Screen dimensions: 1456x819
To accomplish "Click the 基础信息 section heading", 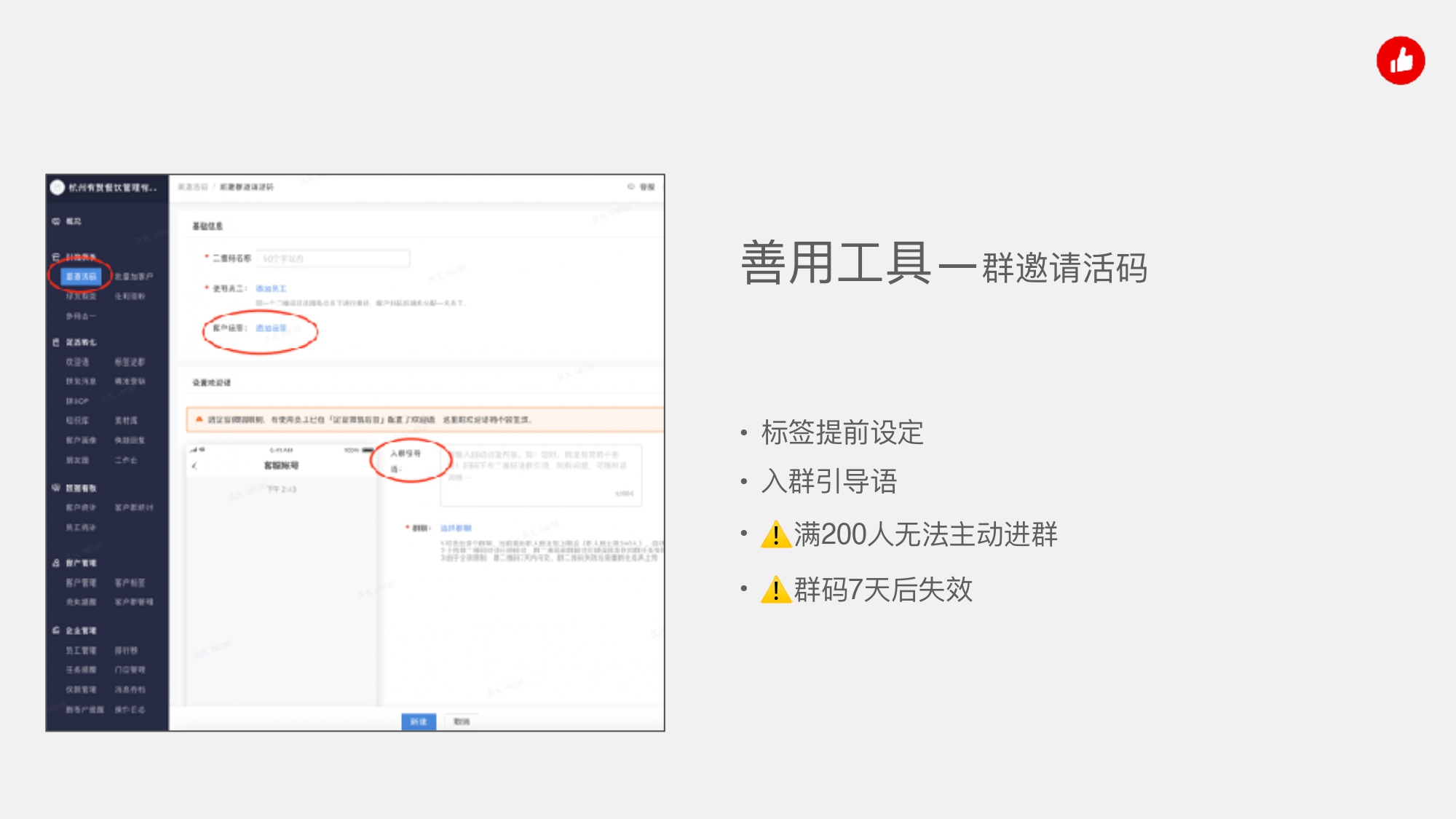I will click(207, 226).
